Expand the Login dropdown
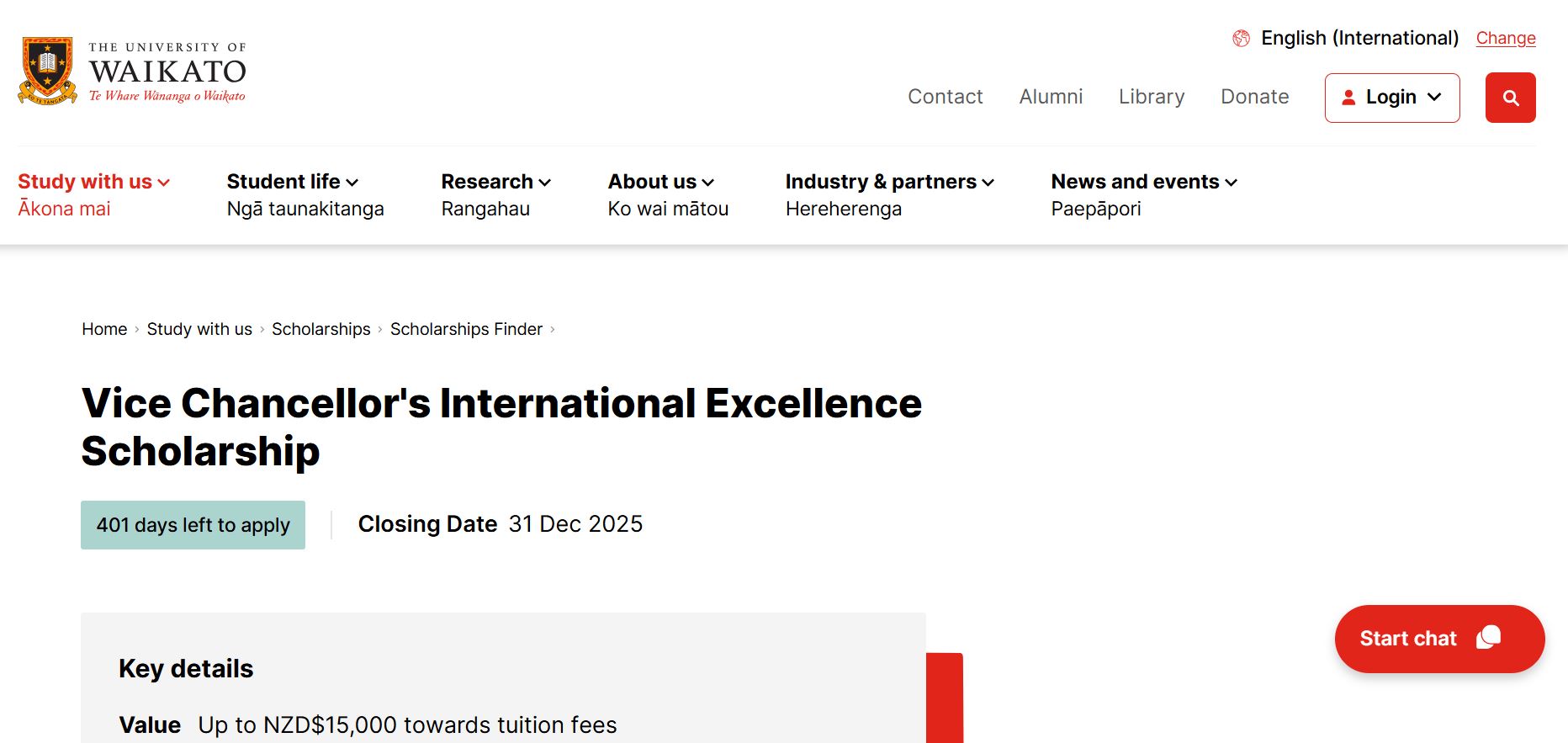This screenshot has width=1568, height=743. [x=1392, y=98]
